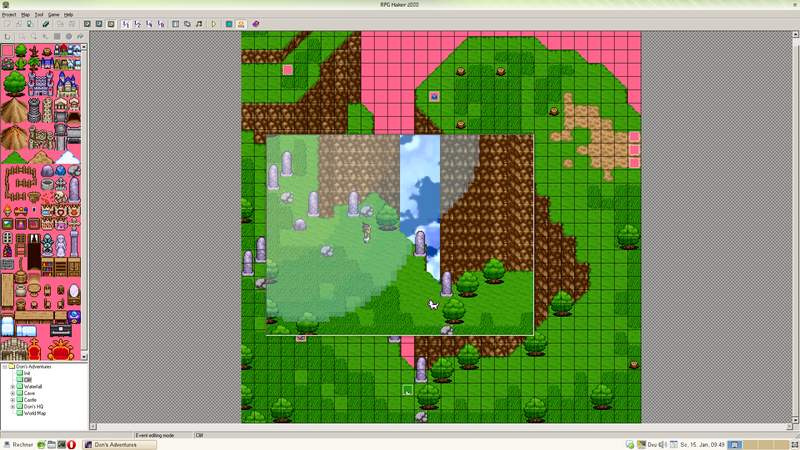Select the 1/1 zoom scale icon

click(126, 24)
